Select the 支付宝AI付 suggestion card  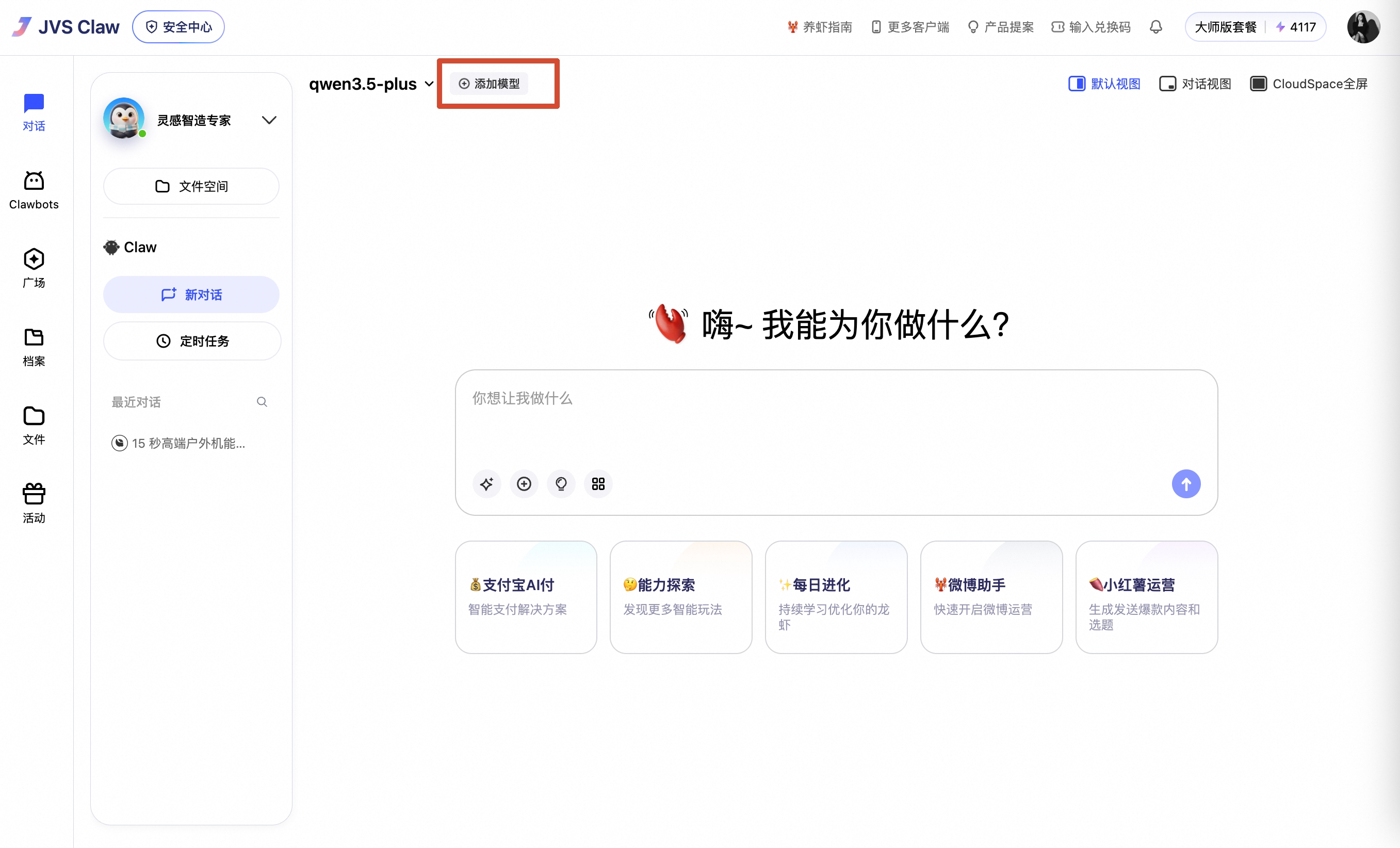(526, 596)
